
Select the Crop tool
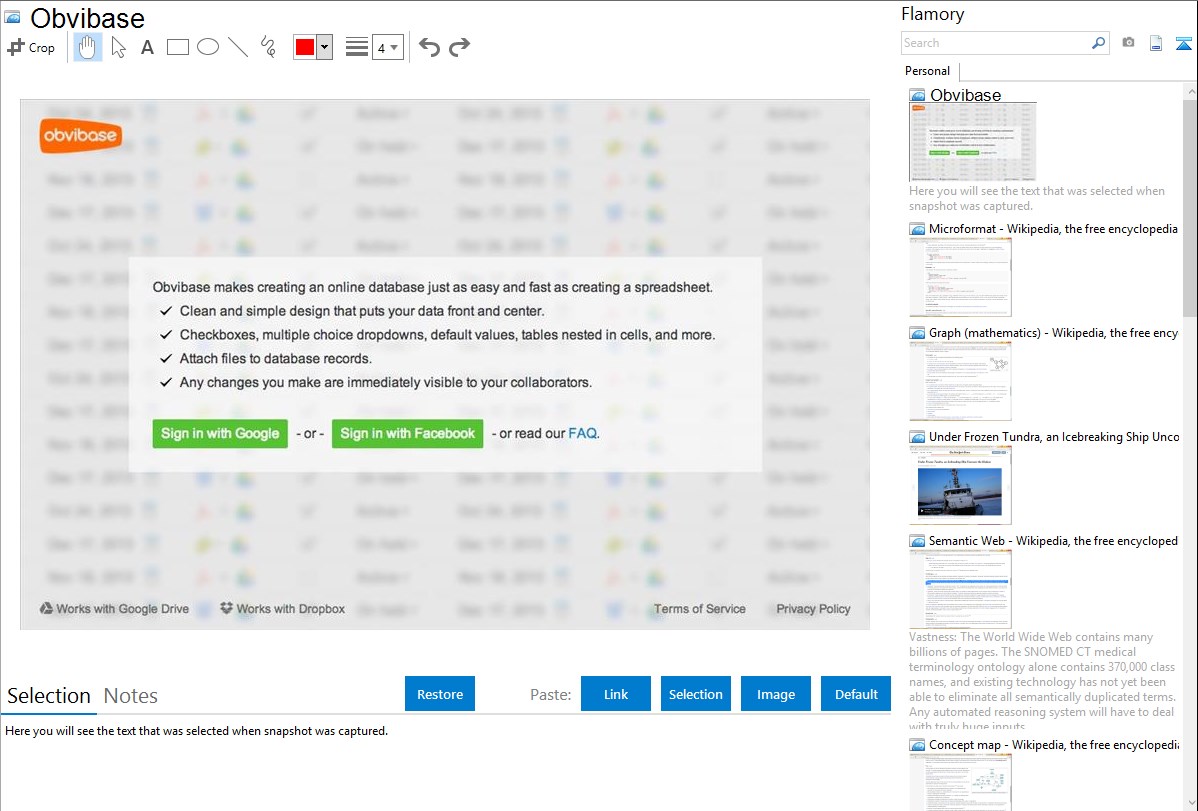31,47
